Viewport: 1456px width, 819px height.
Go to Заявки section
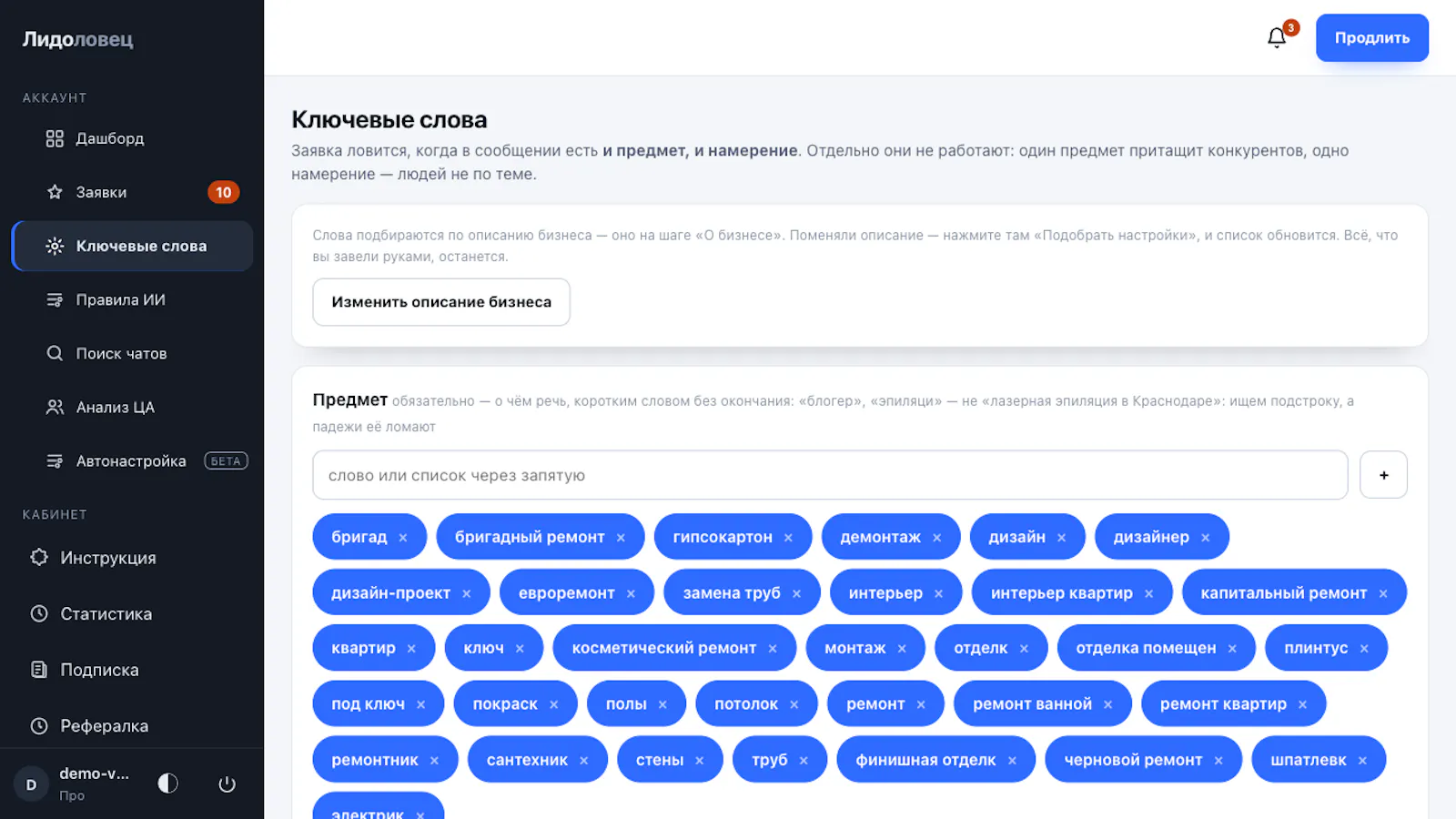[x=132, y=192]
